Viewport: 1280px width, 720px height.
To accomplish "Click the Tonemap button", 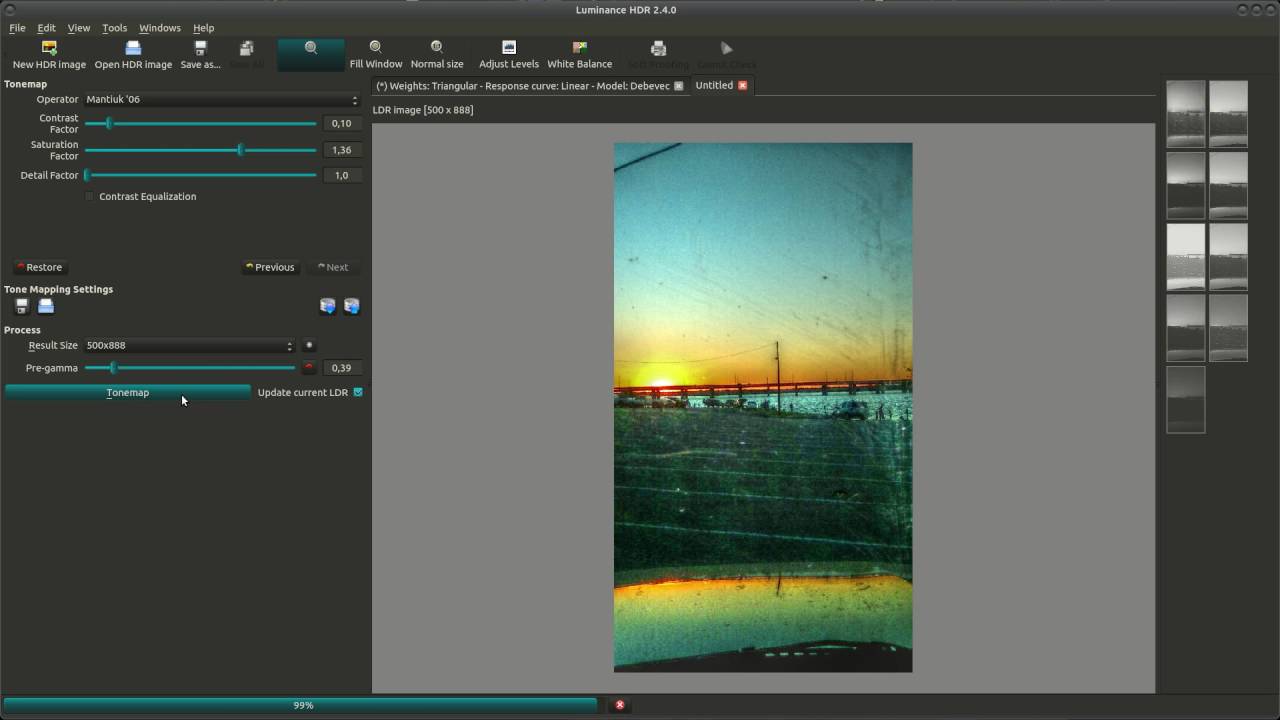I will 127,393.
